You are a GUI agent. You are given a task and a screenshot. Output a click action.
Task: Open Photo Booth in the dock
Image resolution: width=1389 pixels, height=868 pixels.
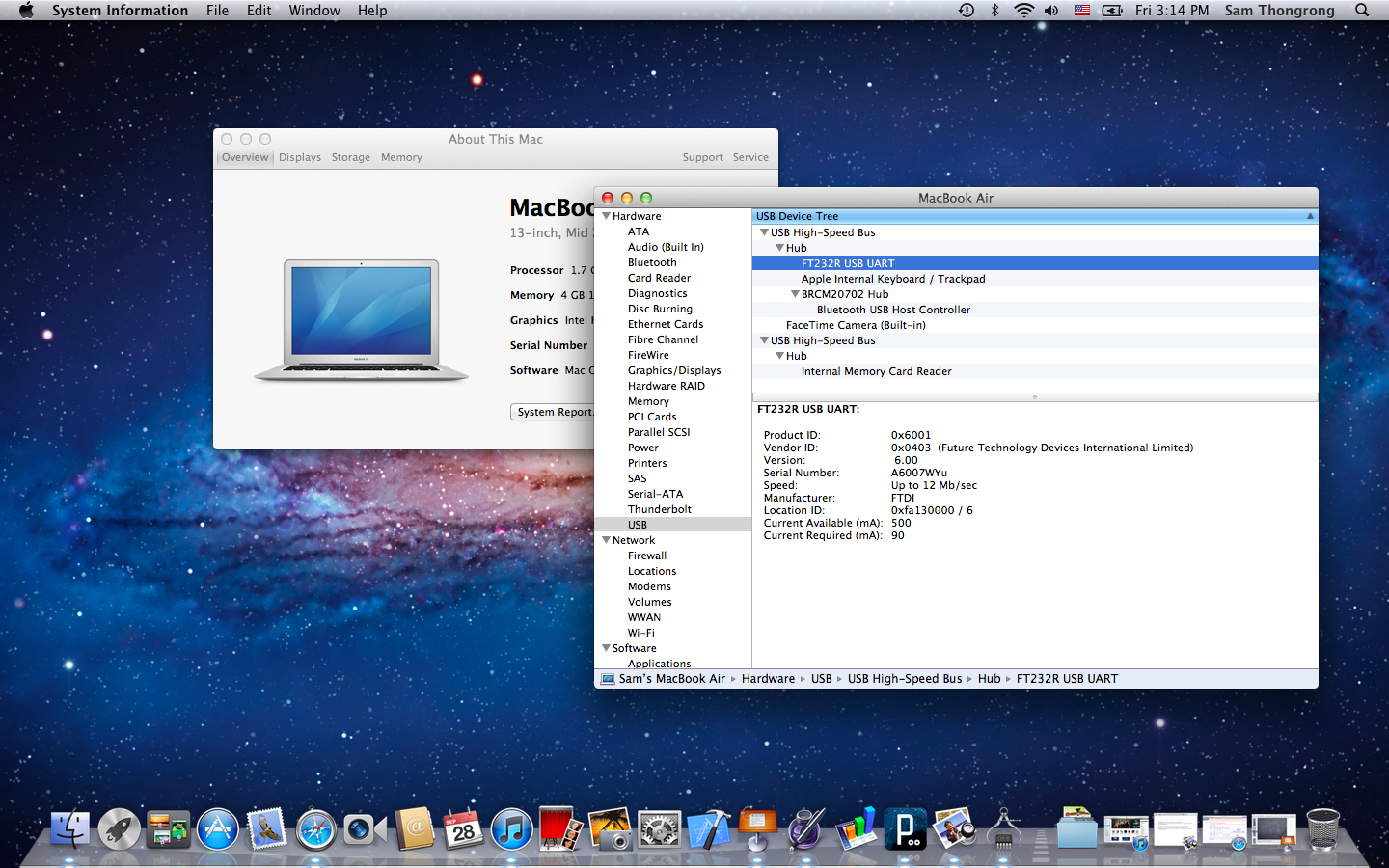coord(560,829)
